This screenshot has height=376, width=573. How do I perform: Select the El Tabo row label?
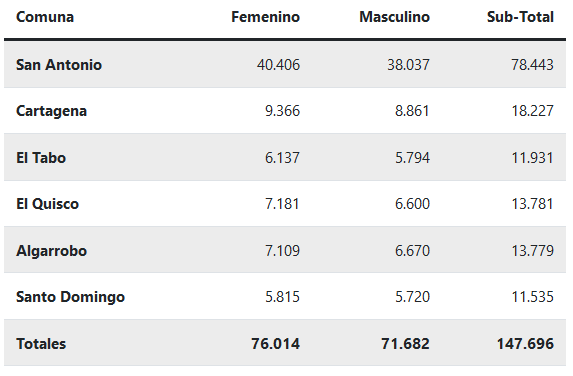[41, 158]
